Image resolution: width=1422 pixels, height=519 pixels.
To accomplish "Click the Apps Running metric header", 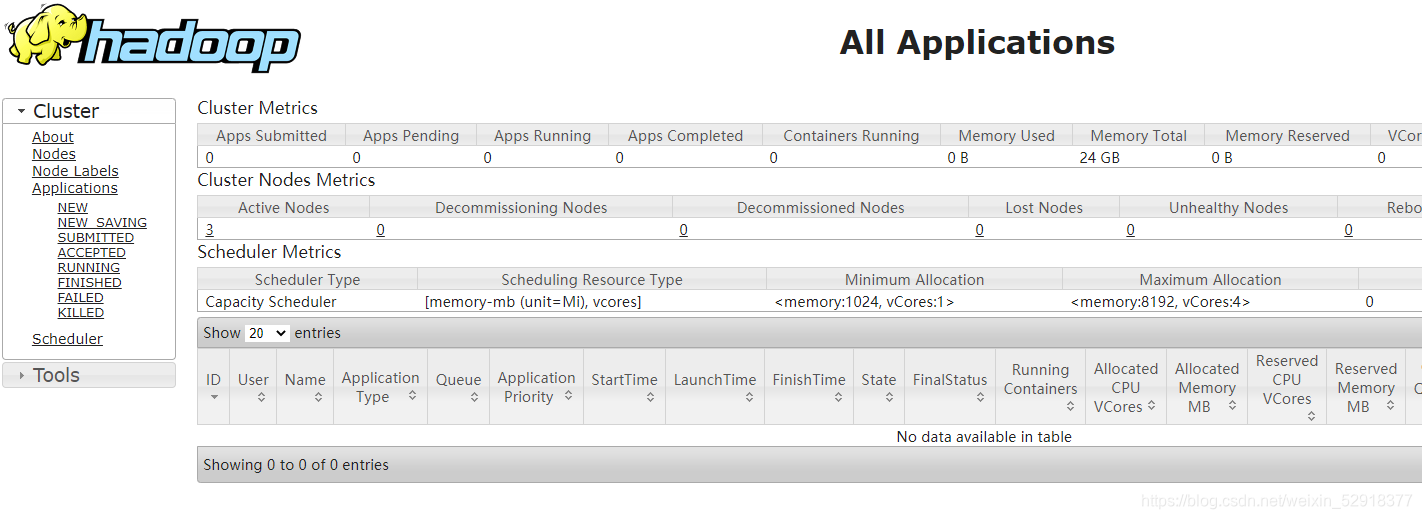I will click(542, 136).
